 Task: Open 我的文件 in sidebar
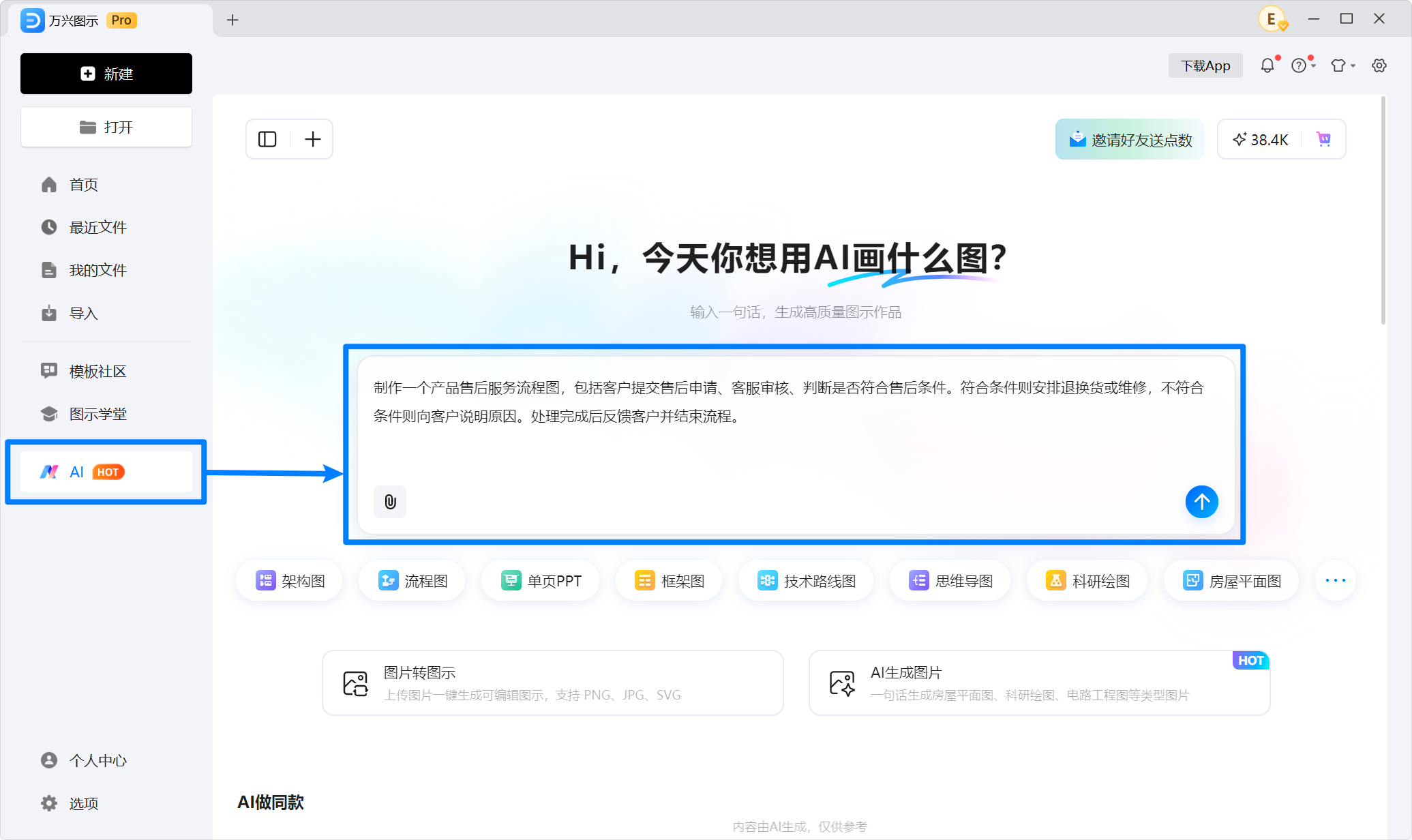tap(106, 270)
